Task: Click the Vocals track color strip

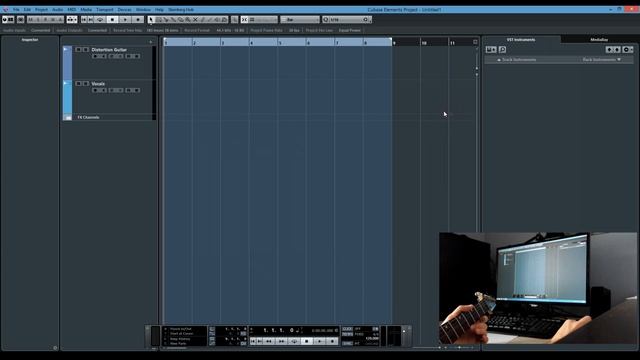Action: [x=67, y=96]
